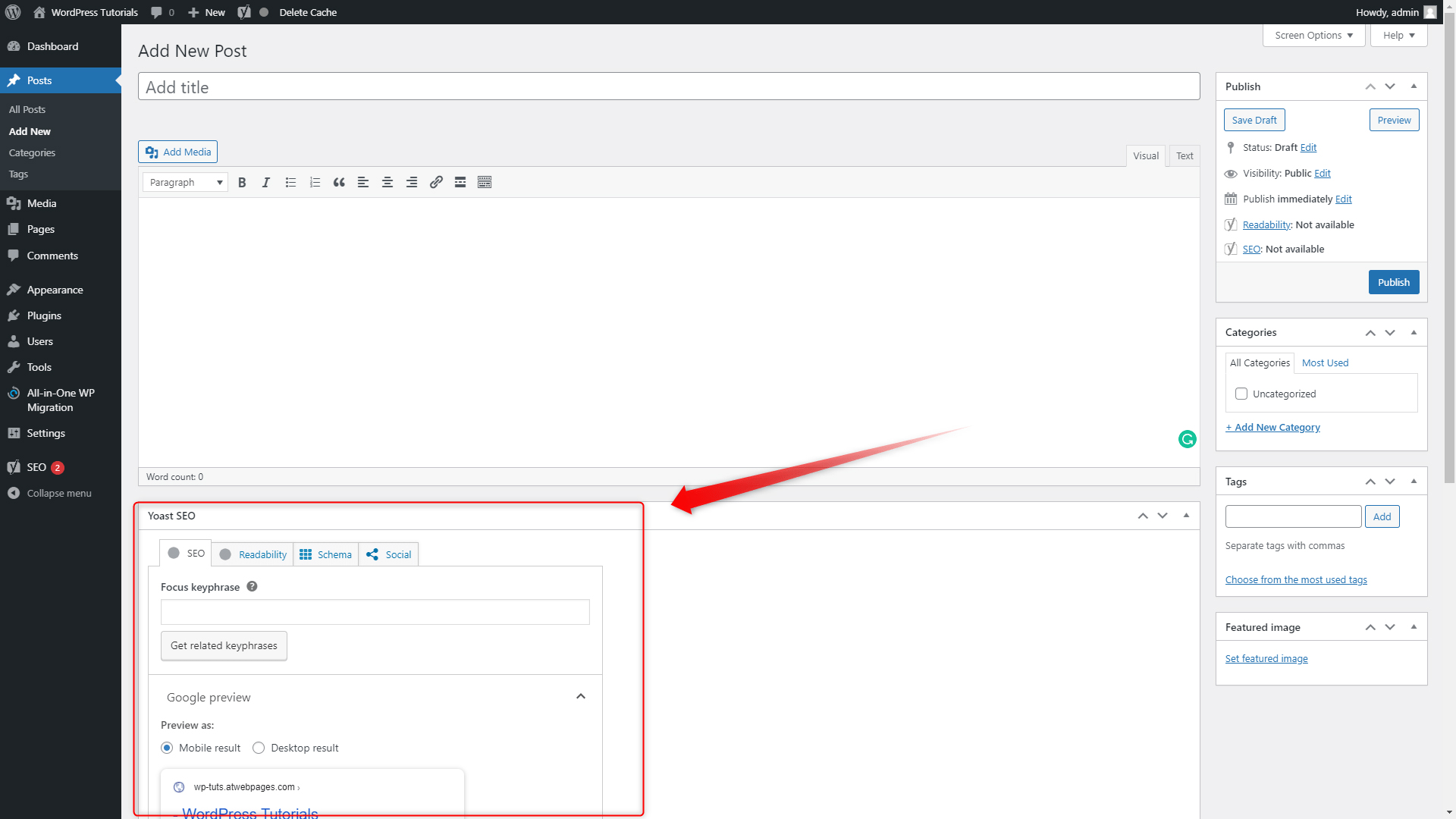Screen dimensions: 1456x819
Task: Toggle the Publish panel triangle
Action: [x=1414, y=86]
